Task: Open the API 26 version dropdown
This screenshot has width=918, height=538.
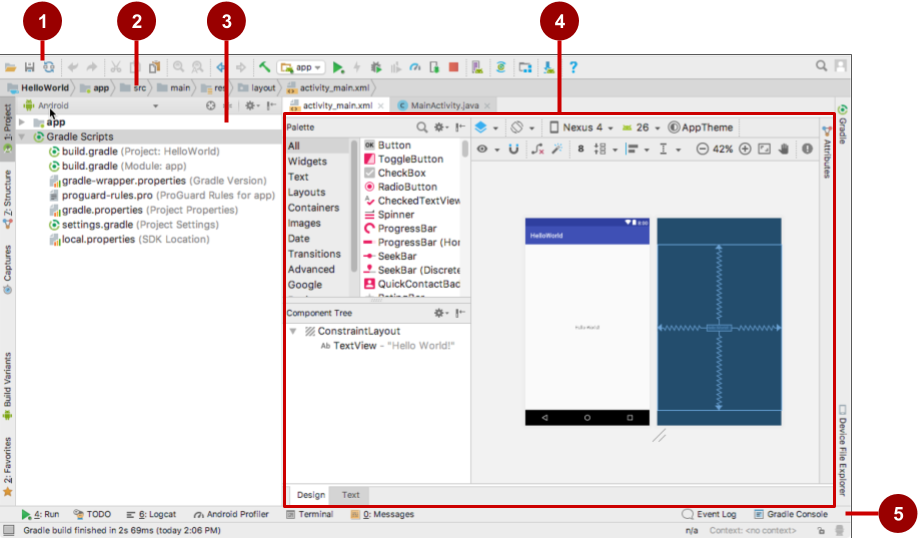Action: pyautogui.click(x=641, y=128)
